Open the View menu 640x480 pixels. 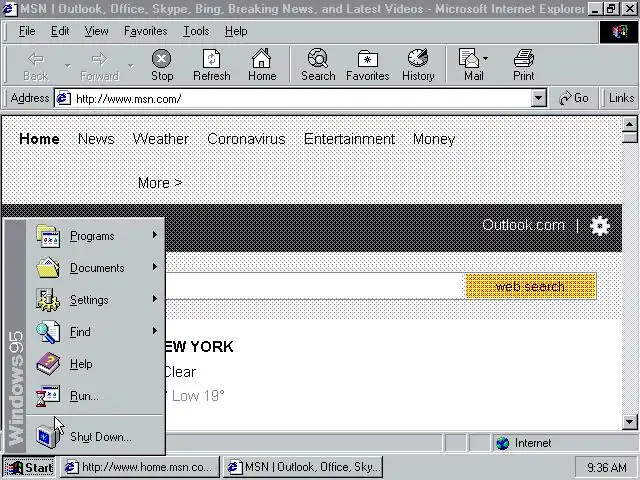click(x=96, y=31)
